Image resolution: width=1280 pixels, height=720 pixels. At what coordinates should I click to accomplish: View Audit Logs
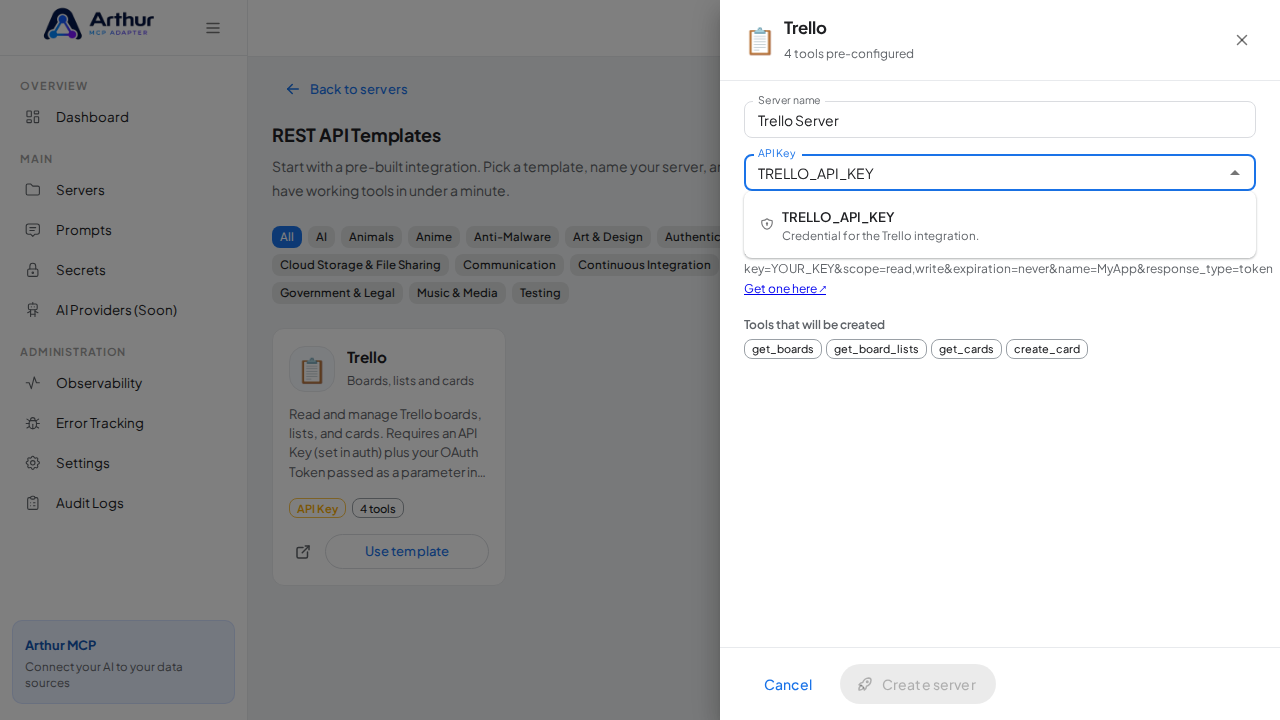(124, 503)
